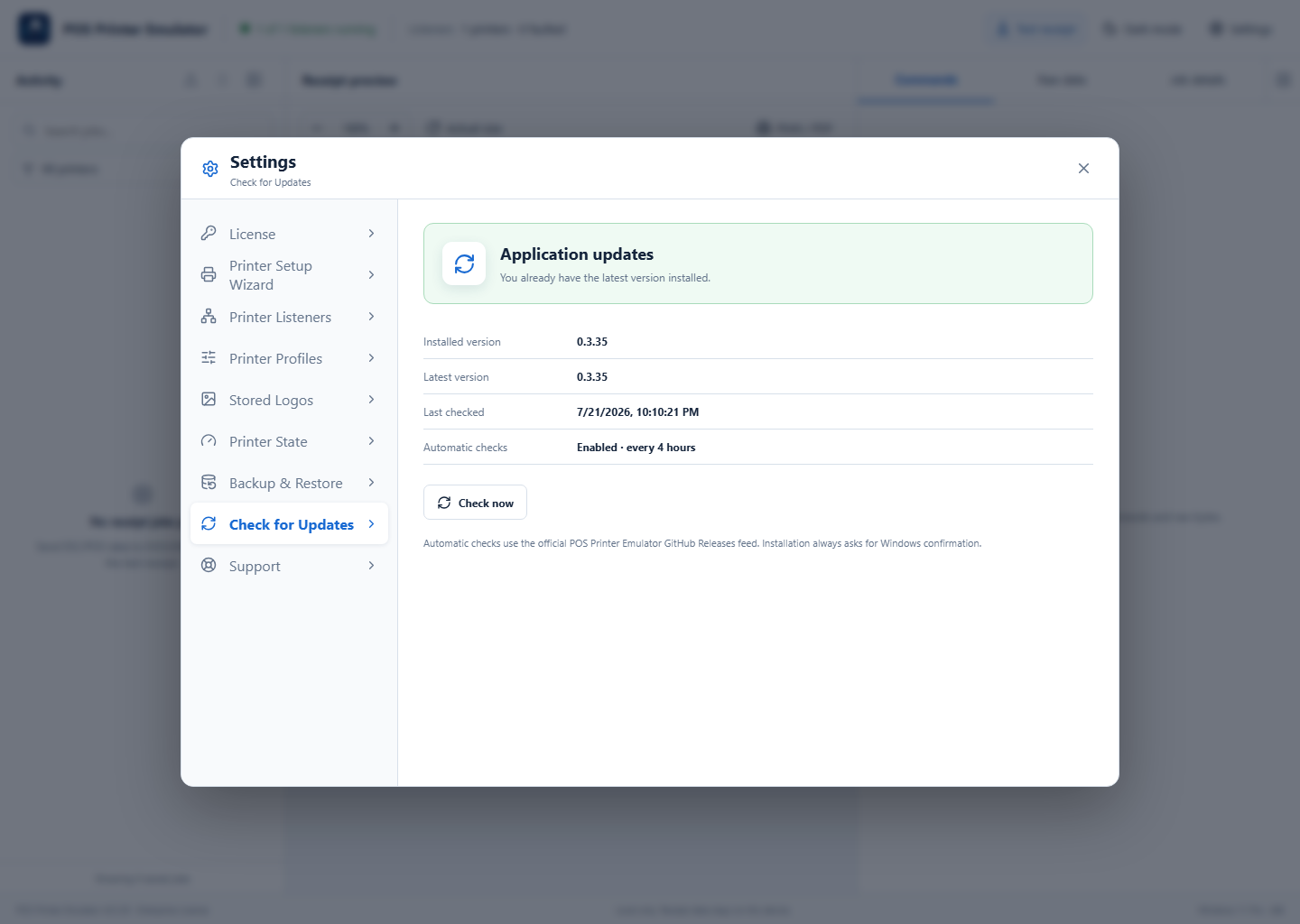Expand the Printer Setup Wizard chevron

(371, 274)
